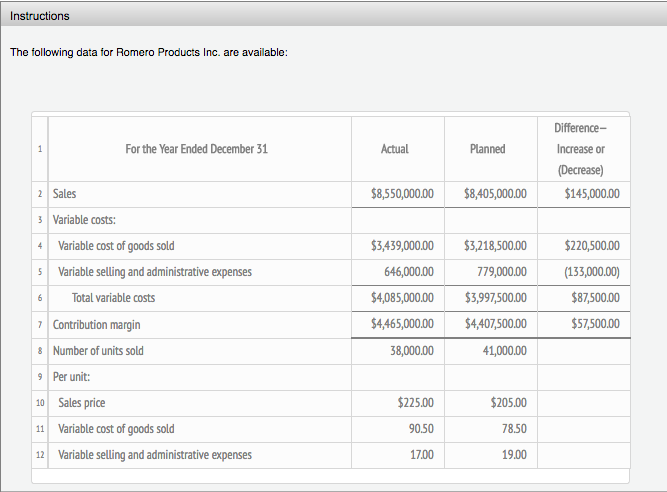Select the Sales row label
The image size is (667, 492).
pos(64,193)
